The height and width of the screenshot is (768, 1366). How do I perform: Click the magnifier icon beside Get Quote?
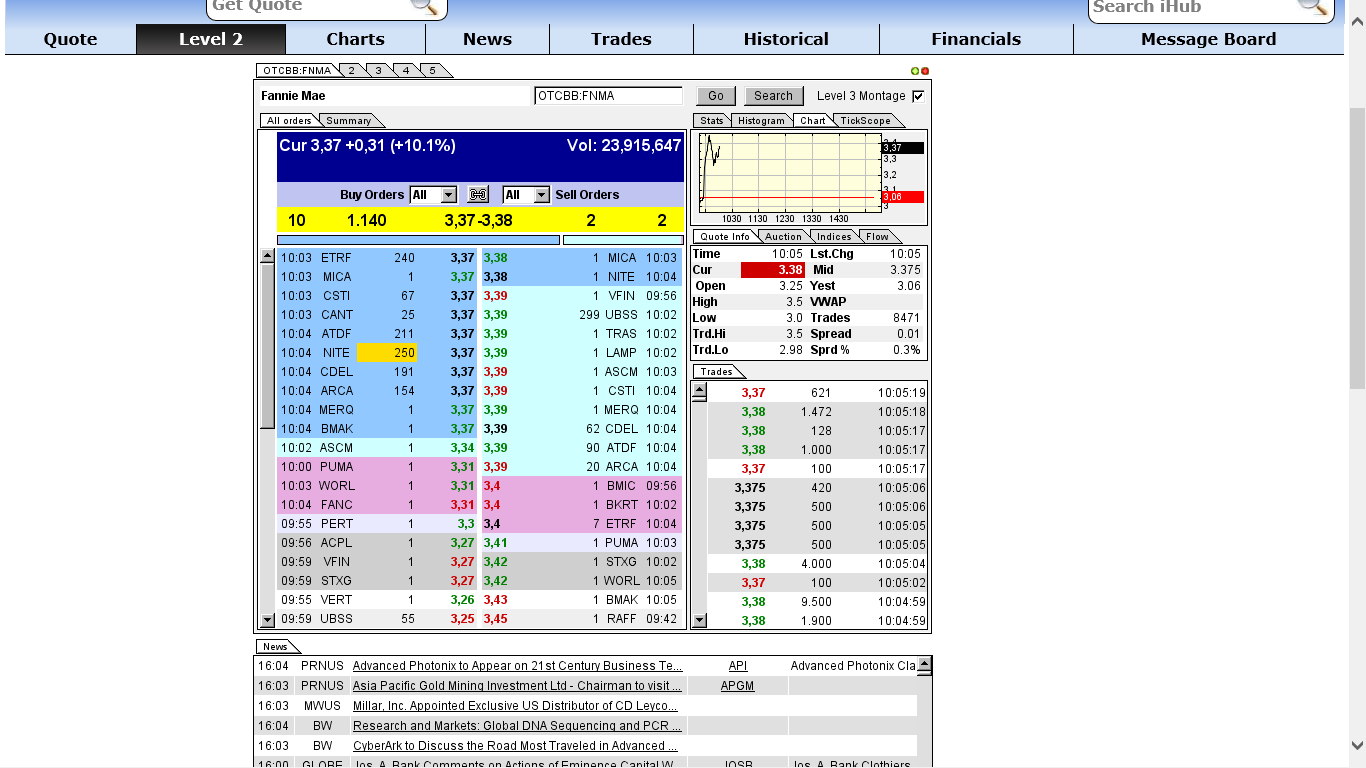coord(424,6)
